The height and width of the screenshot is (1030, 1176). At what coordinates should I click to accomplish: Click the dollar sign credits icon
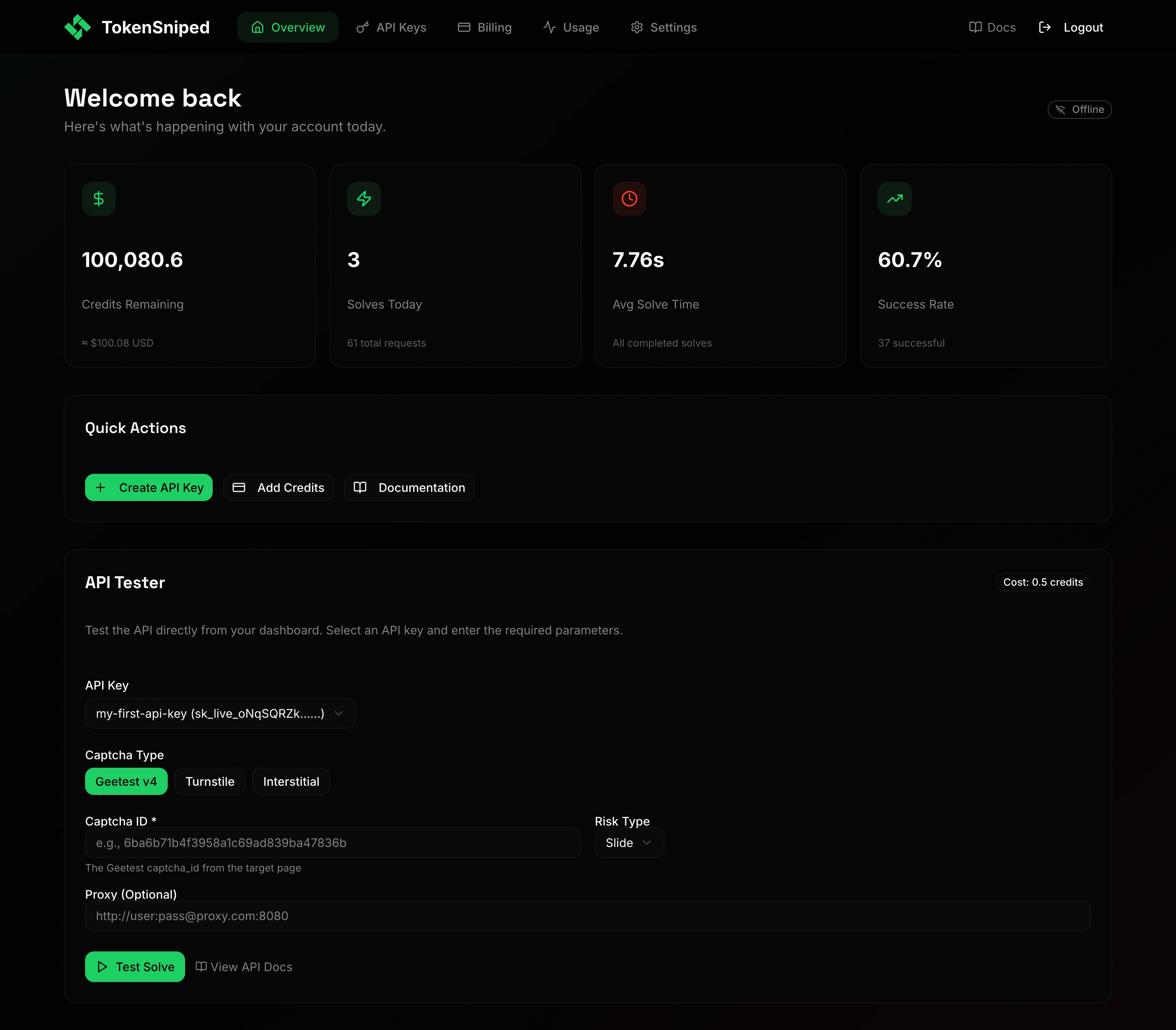point(98,199)
